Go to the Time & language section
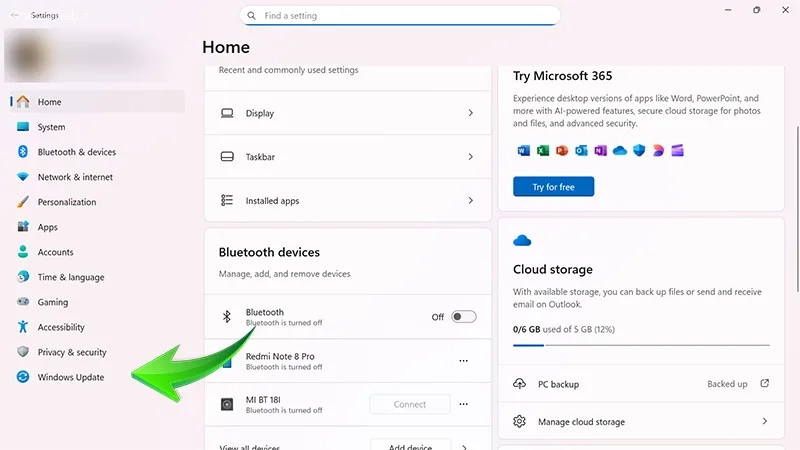800x450 pixels. coord(70,277)
